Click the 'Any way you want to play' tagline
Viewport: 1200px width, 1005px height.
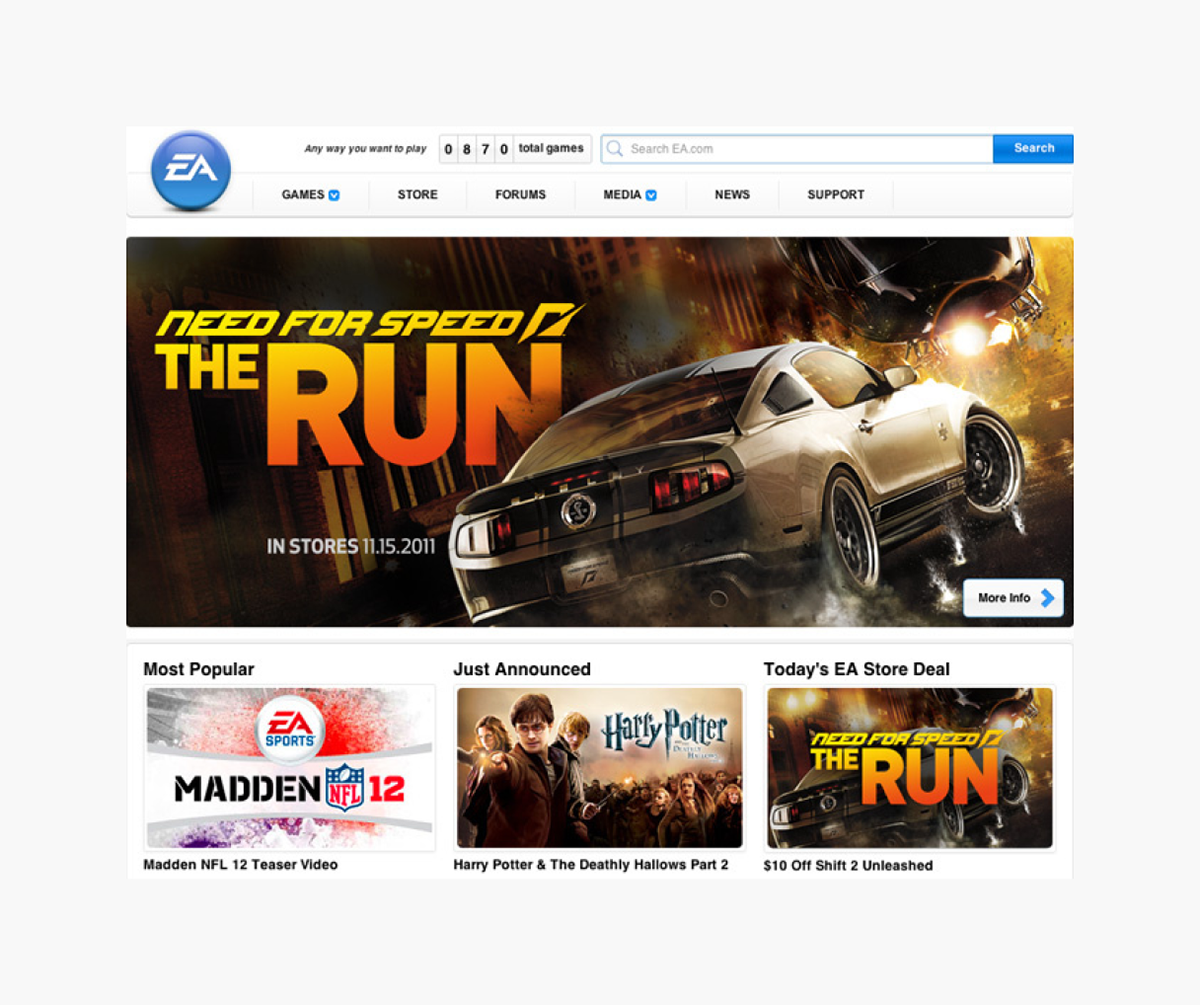click(366, 149)
